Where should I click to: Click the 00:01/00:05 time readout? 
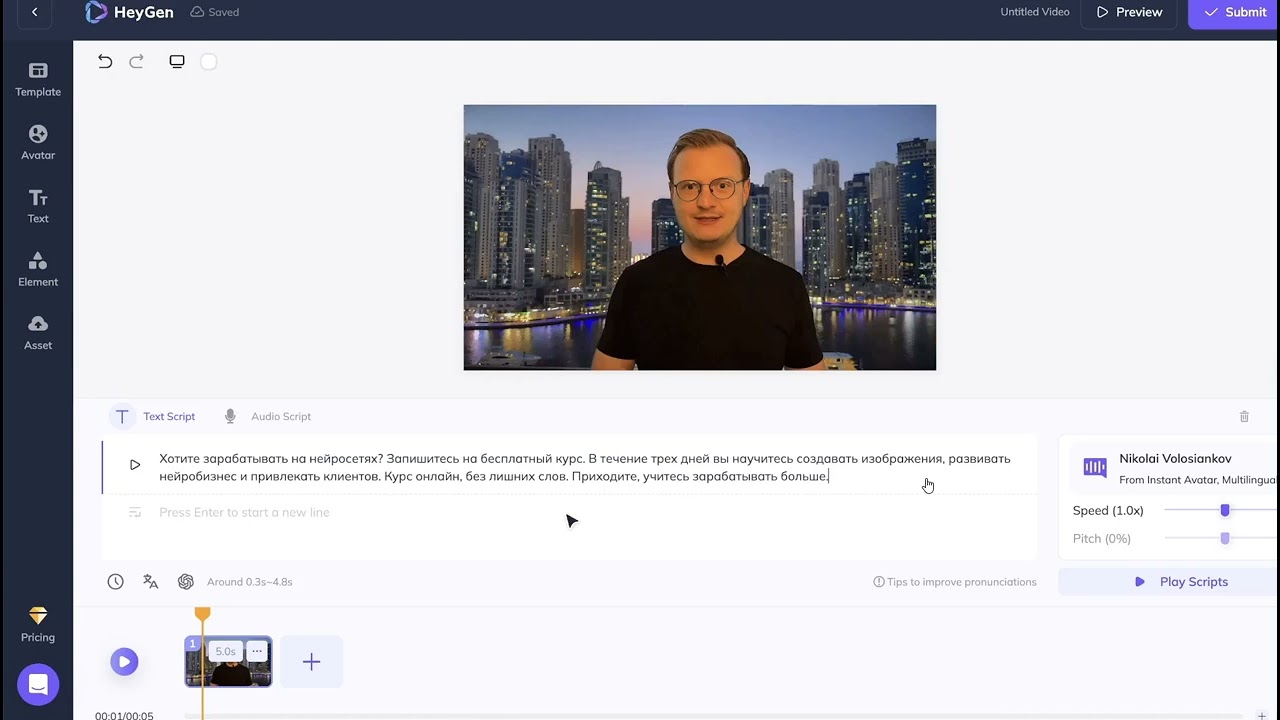(124, 715)
